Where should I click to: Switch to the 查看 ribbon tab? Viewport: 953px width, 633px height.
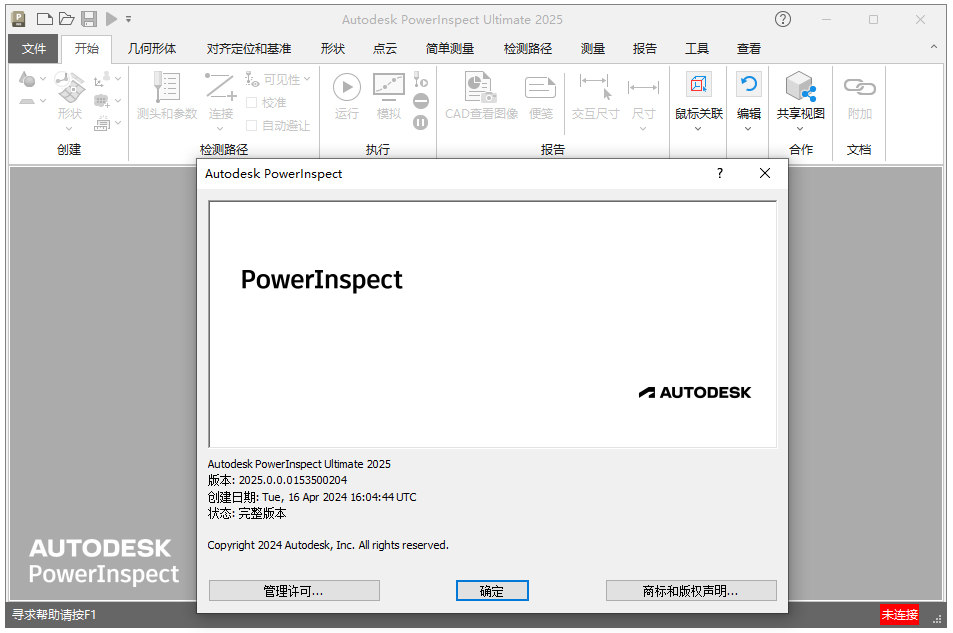(749, 49)
